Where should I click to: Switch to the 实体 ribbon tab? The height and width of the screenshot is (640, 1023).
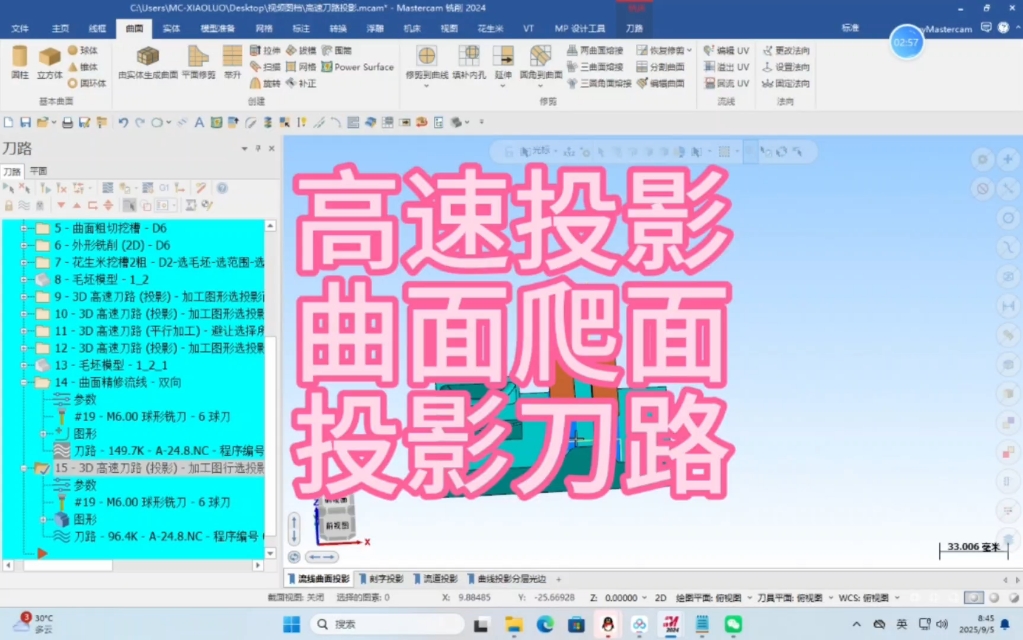click(171, 29)
